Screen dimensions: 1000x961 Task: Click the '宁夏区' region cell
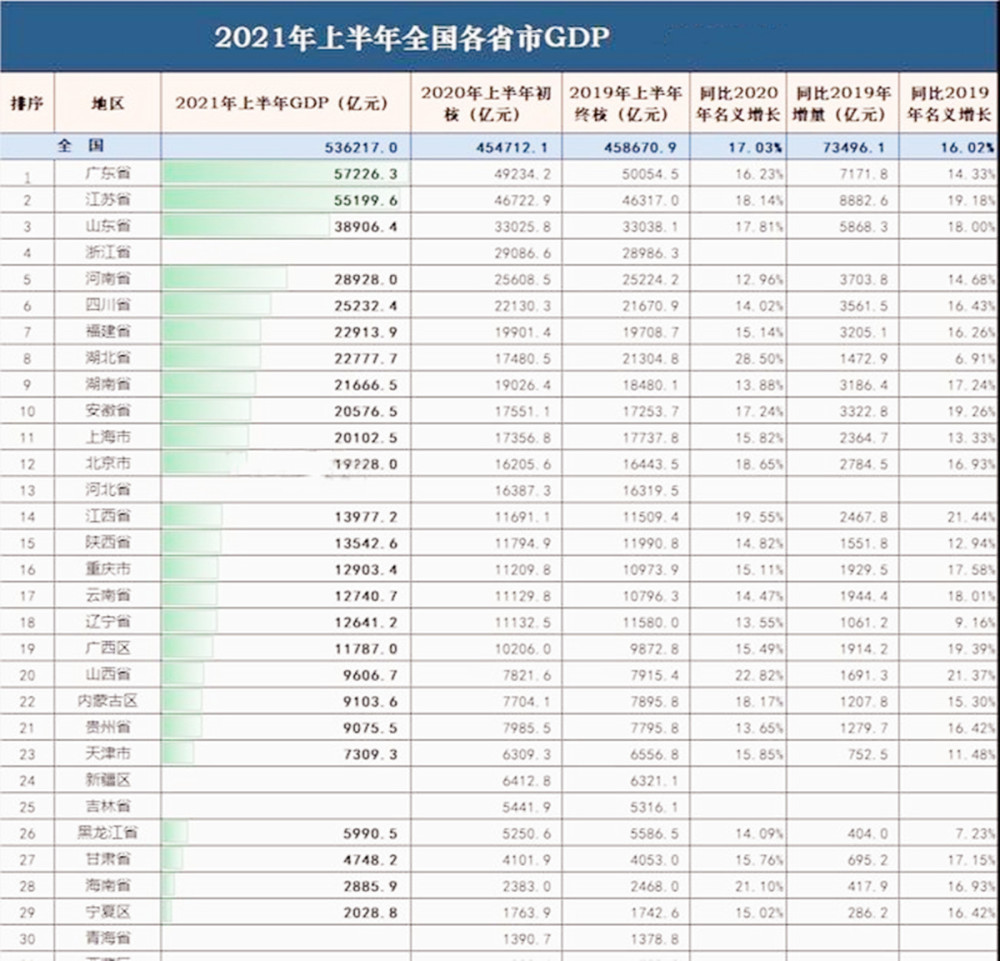(108, 911)
